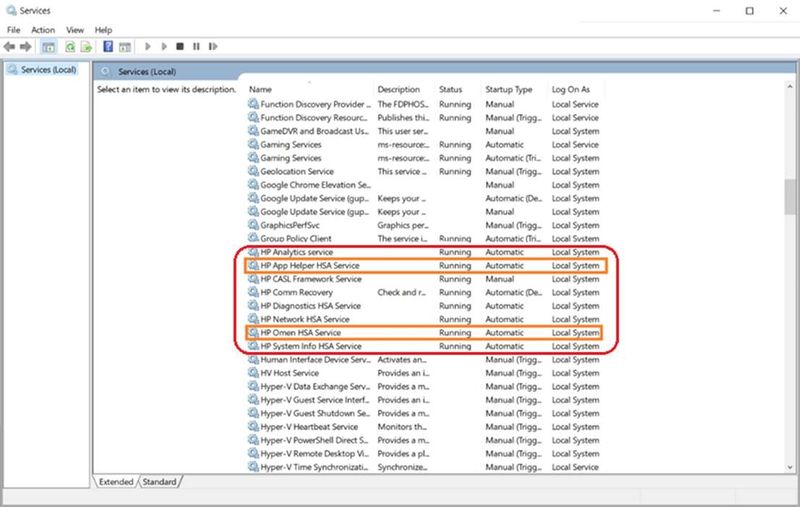Click the Show/Hide Action Pane icon

124,47
